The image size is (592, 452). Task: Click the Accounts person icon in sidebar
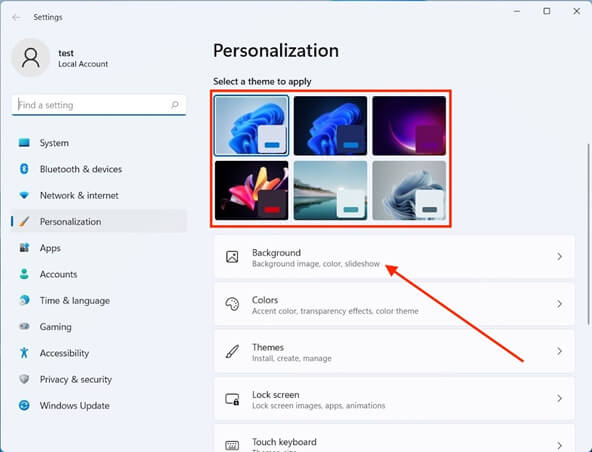24,274
